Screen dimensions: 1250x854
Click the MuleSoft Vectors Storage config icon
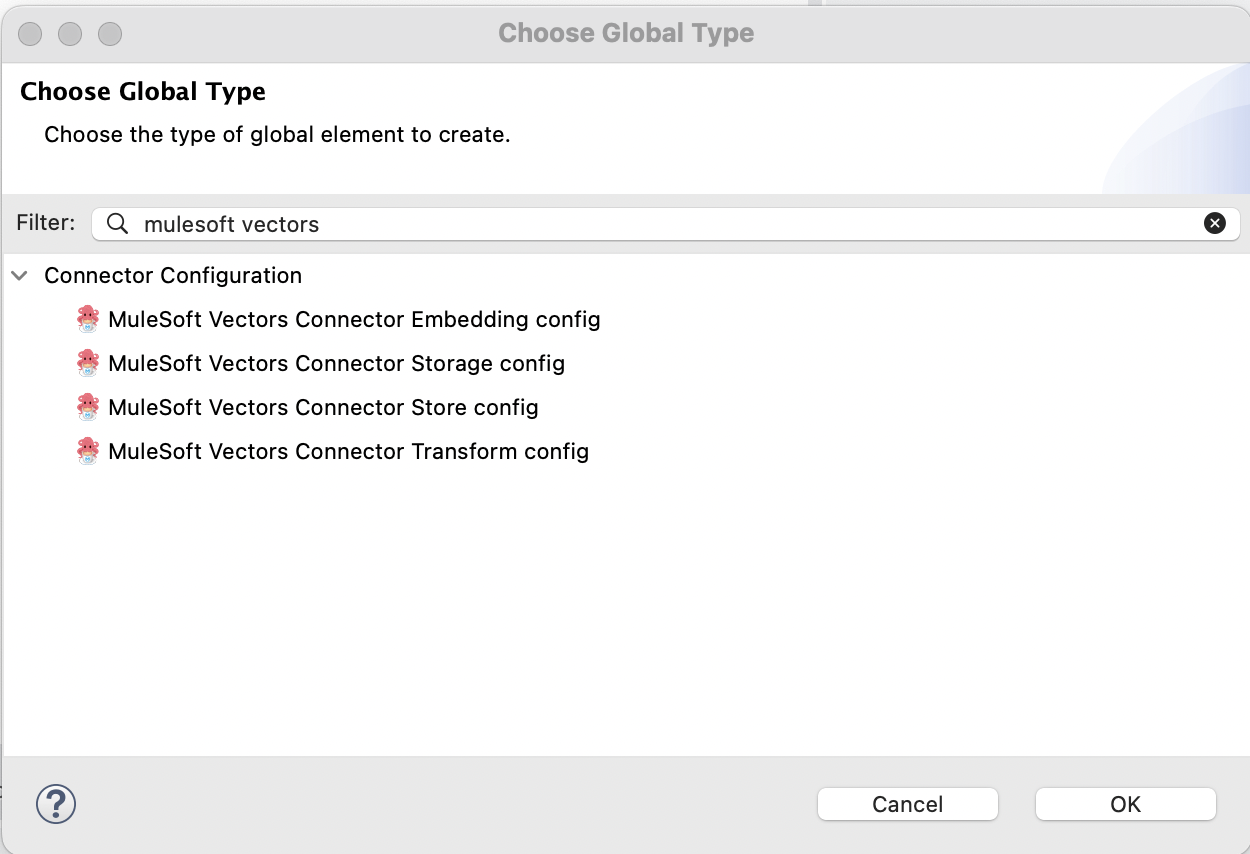point(88,363)
